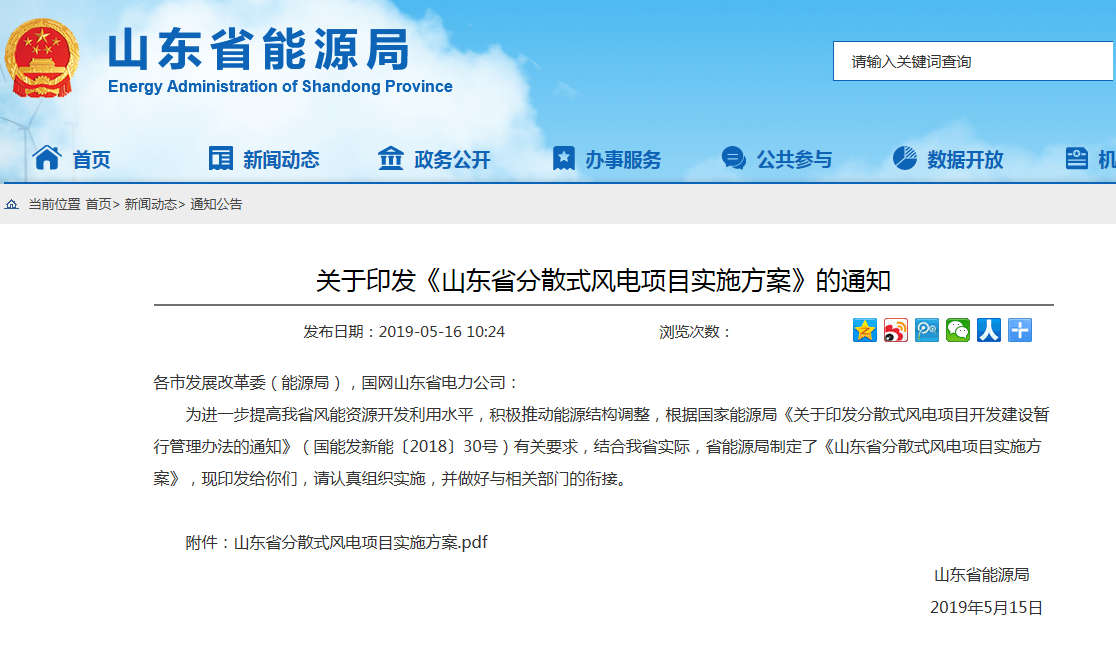Download 山东省分散式风电项目实施方案.pdf attachment
The height and width of the screenshot is (652, 1116).
pos(361,542)
